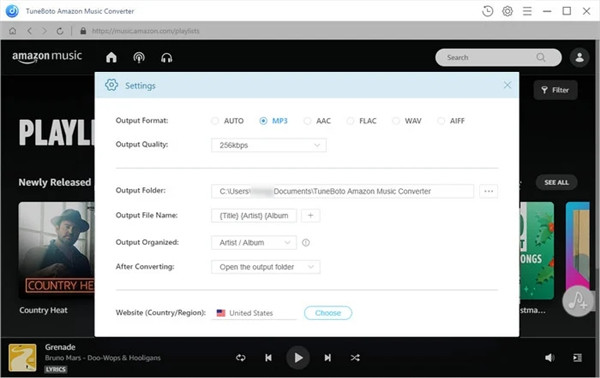Select WAV output format

click(x=407, y=121)
